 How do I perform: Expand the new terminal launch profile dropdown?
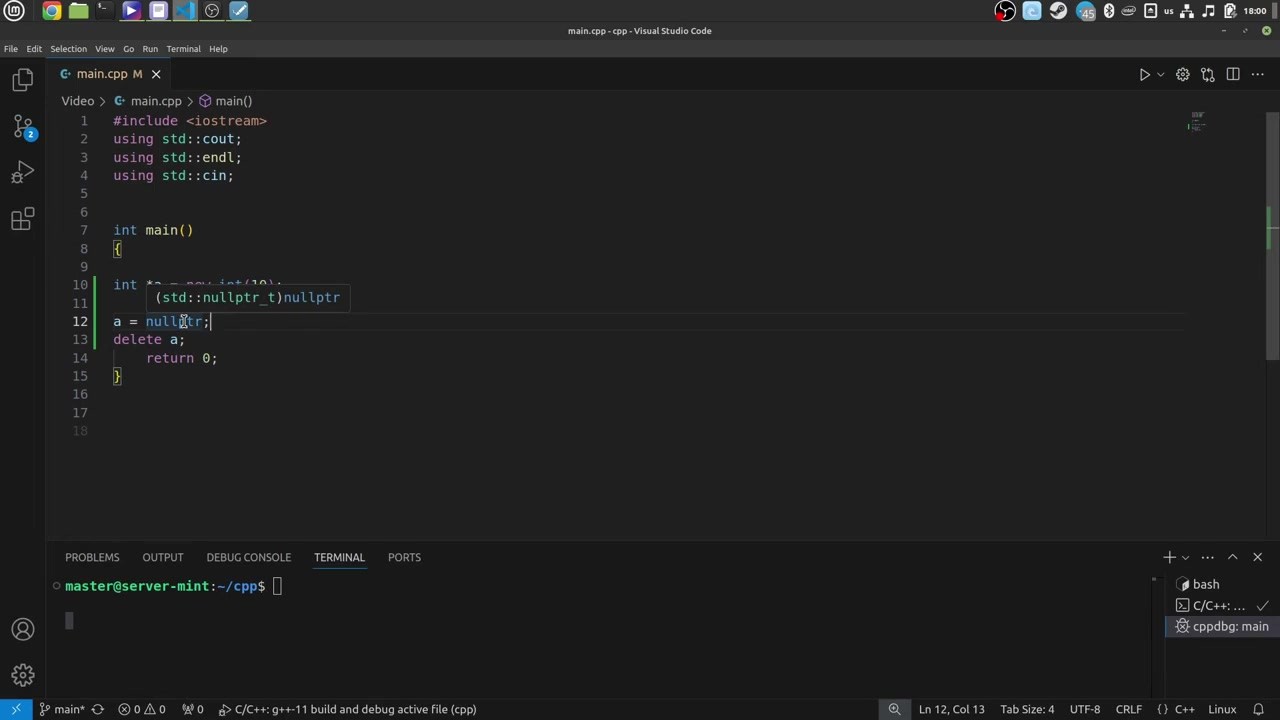1185,557
